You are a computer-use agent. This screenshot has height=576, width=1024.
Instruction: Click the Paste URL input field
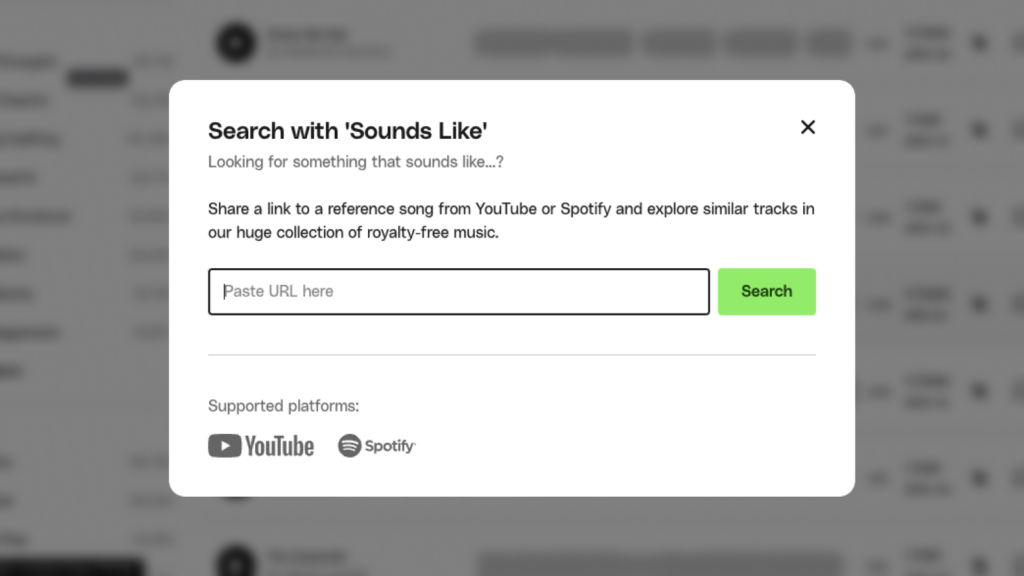(x=458, y=291)
